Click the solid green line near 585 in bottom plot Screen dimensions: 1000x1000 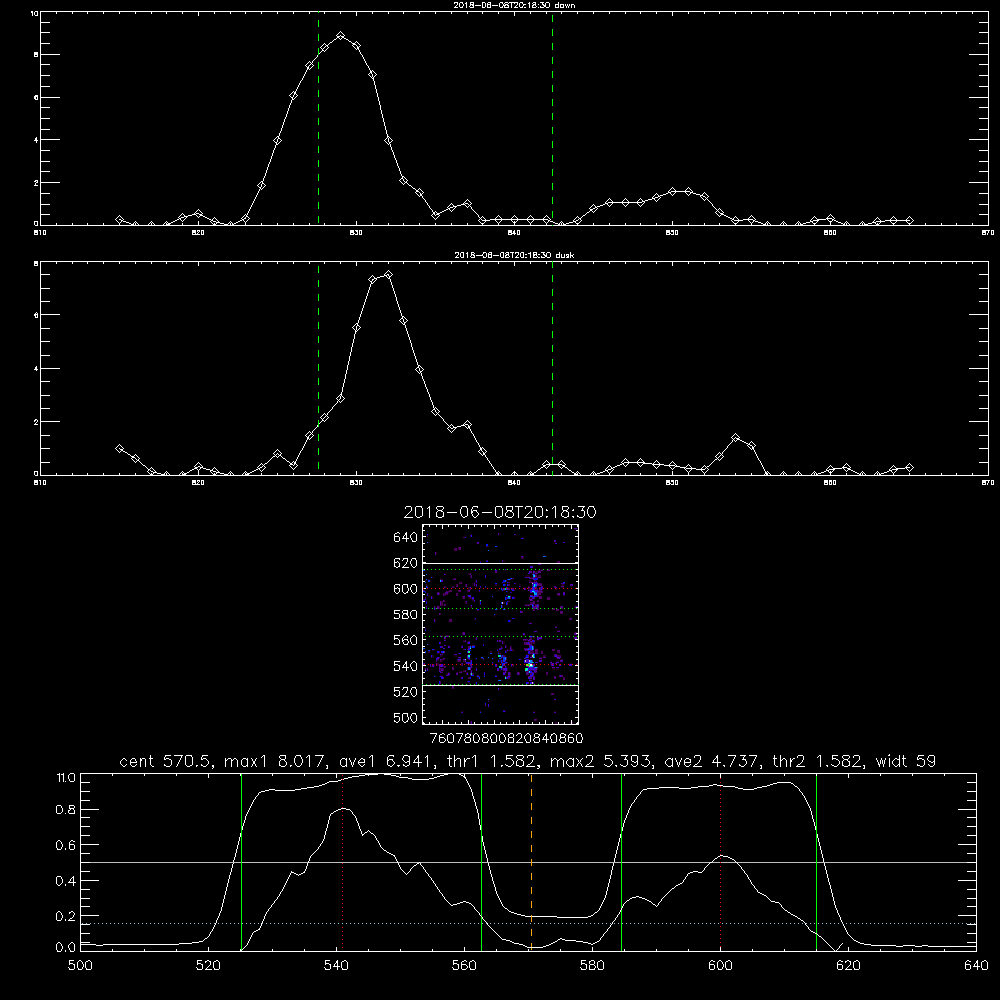click(x=621, y=862)
